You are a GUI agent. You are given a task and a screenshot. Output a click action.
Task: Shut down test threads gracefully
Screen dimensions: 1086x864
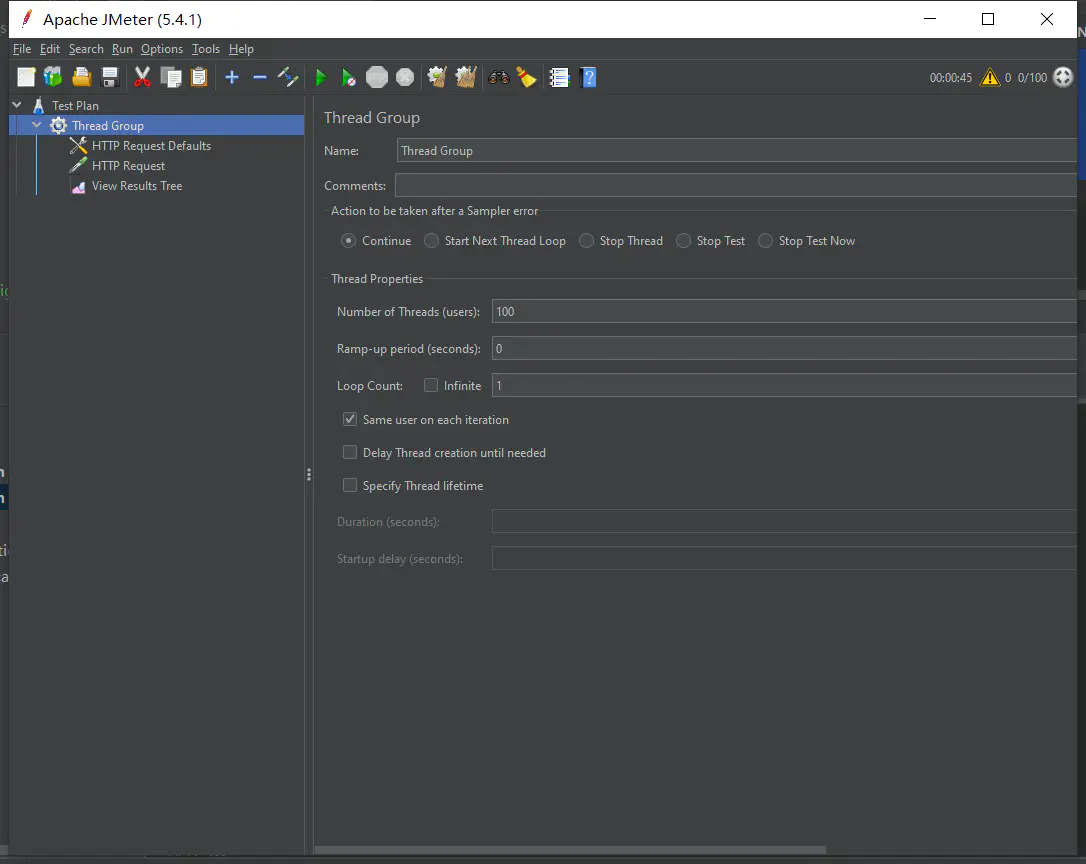coord(405,77)
